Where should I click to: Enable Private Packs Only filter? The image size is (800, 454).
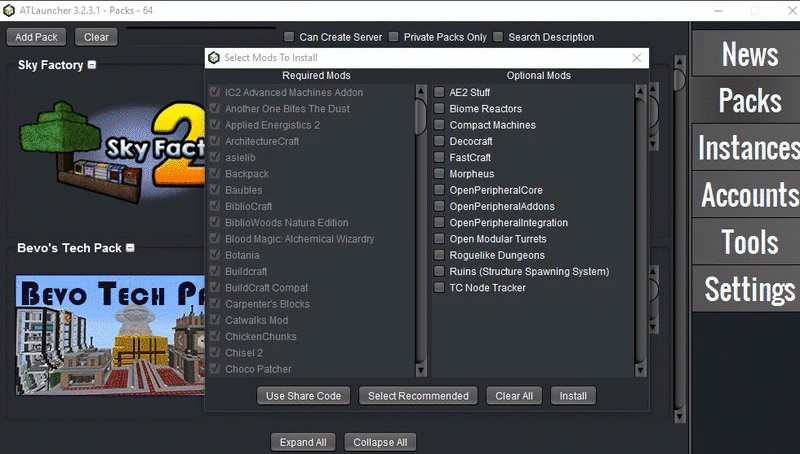(x=393, y=37)
